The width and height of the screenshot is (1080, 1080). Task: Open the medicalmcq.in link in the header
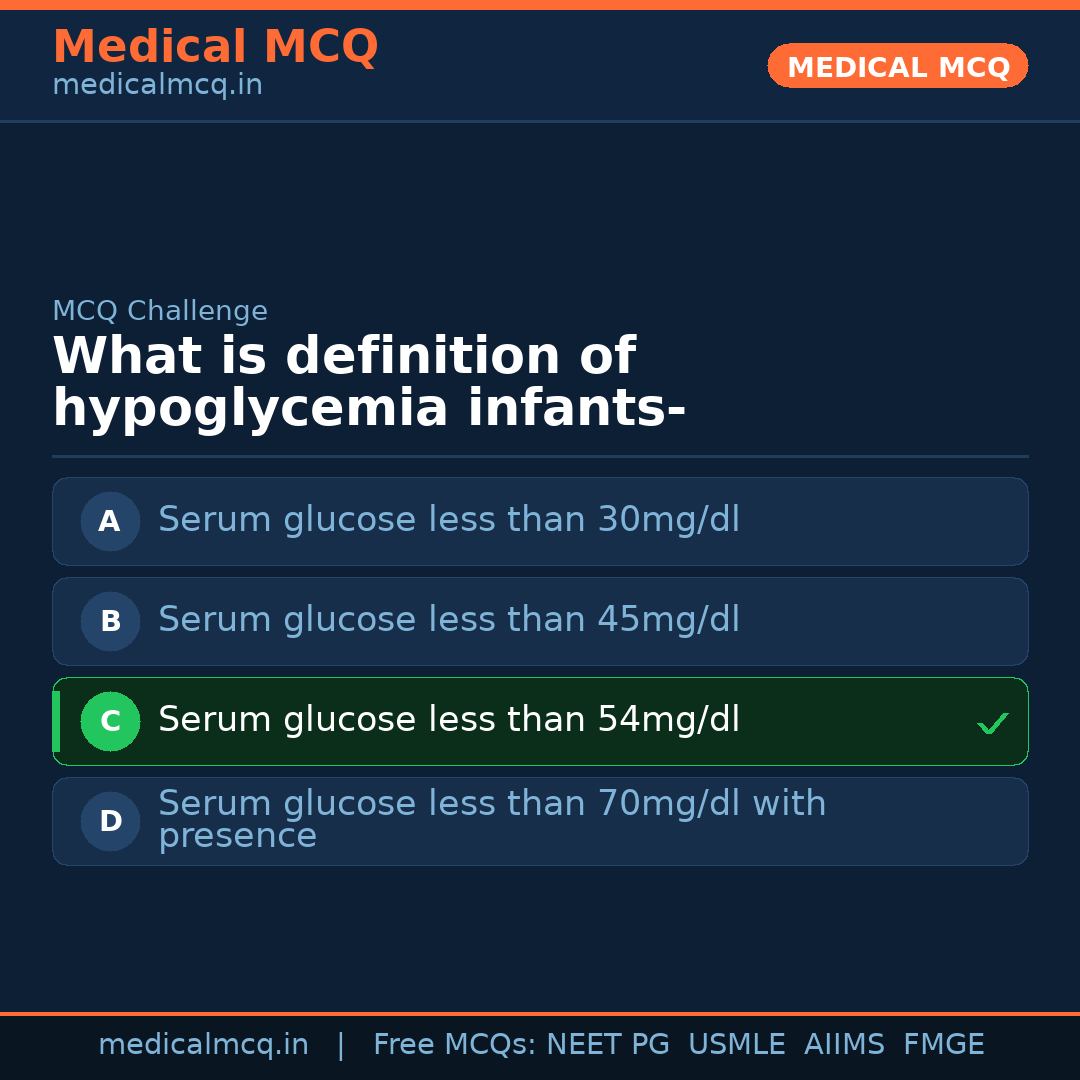pyautogui.click(x=157, y=86)
